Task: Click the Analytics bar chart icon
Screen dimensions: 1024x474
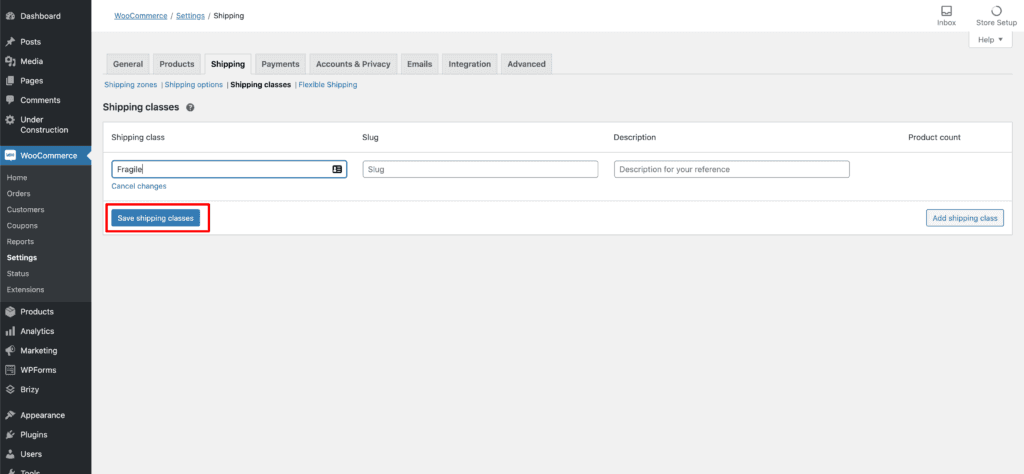Action: coord(10,332)
